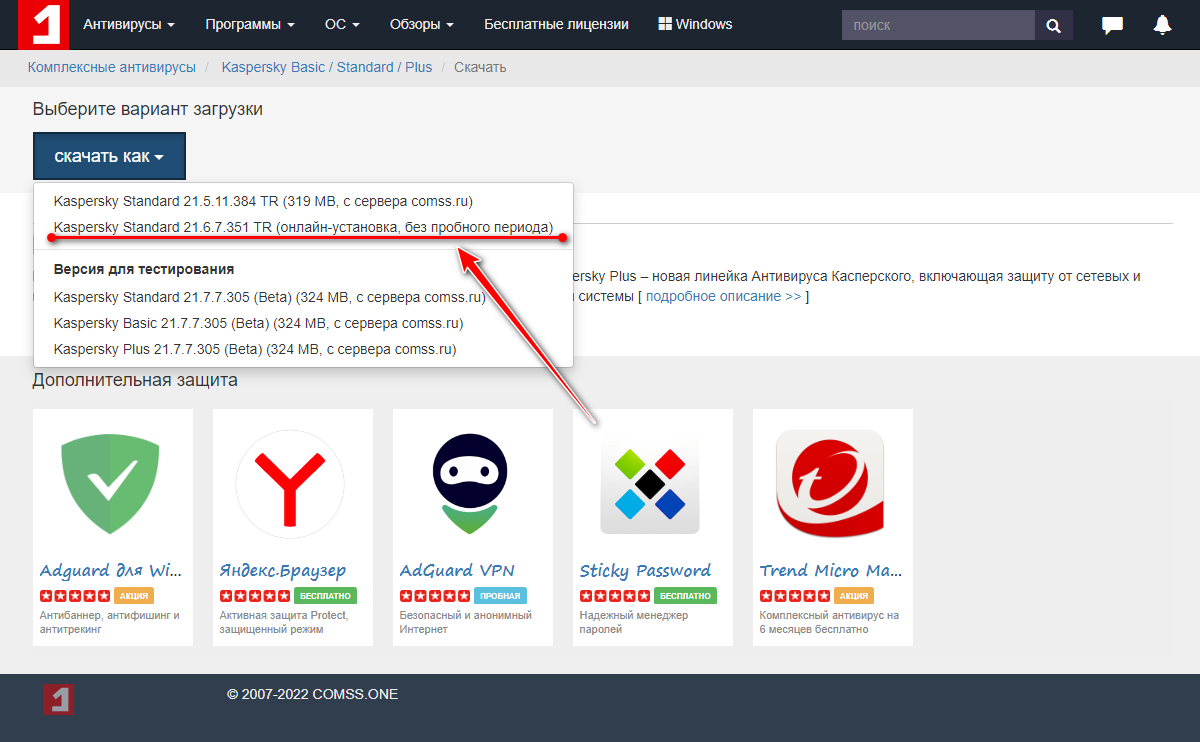
Task: Click 'Безопасный и анонимный Интернет' description
Action: (465, 622)
